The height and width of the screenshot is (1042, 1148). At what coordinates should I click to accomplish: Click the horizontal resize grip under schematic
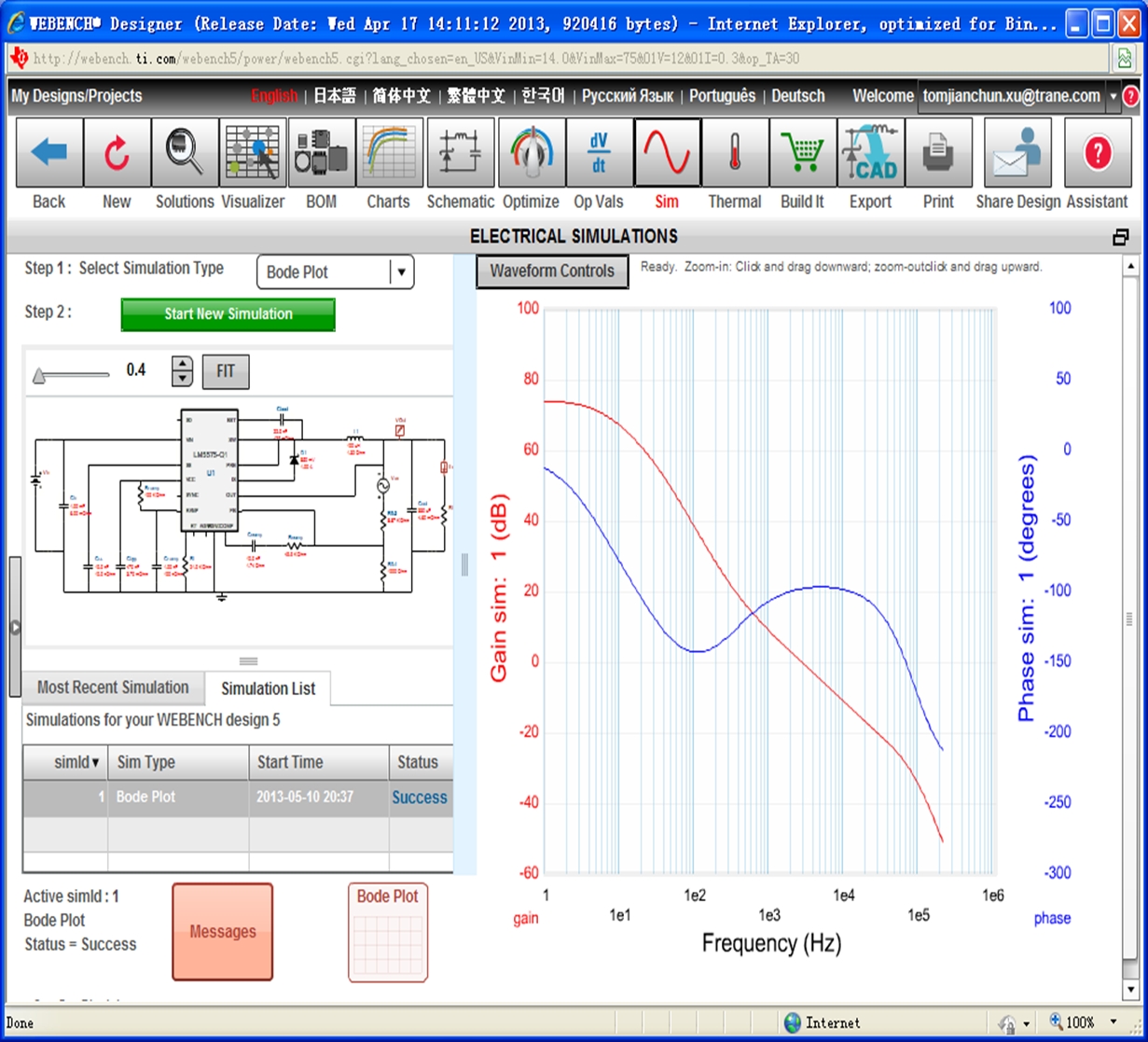pyautogui.click(x=248, y=661)
